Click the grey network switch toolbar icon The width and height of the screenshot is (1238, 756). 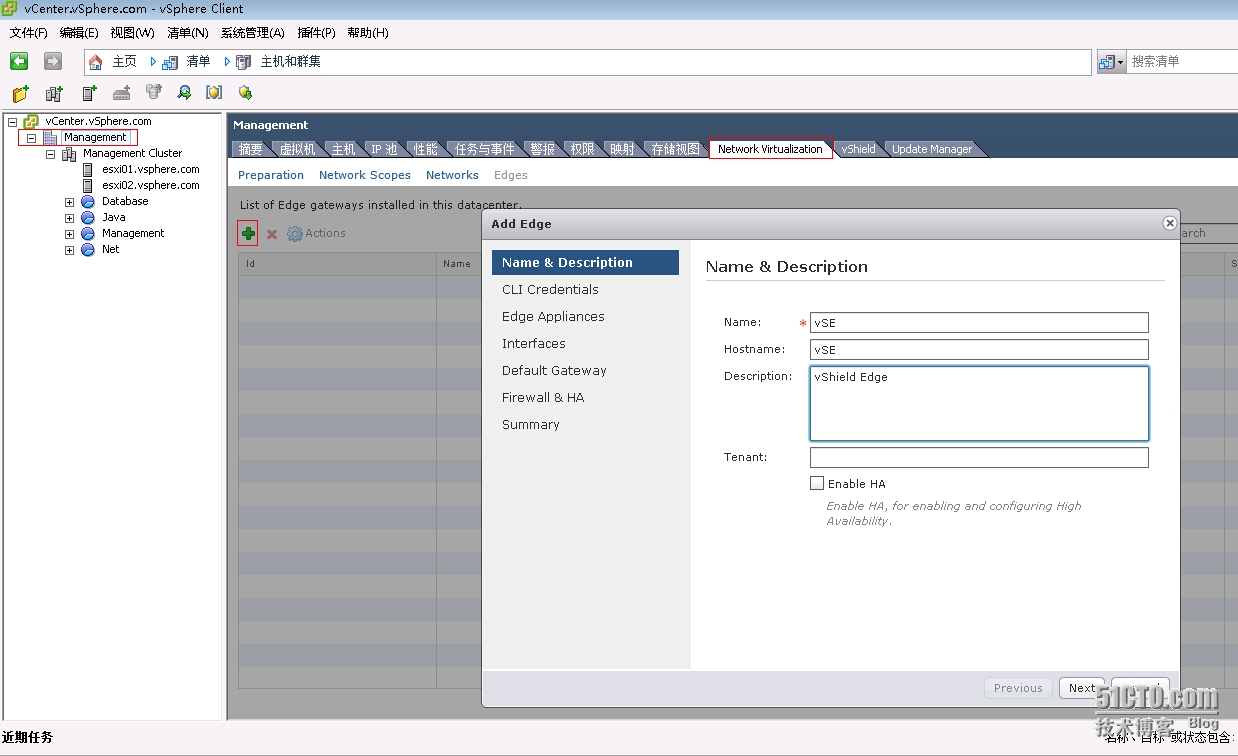[x=121, y=93]
